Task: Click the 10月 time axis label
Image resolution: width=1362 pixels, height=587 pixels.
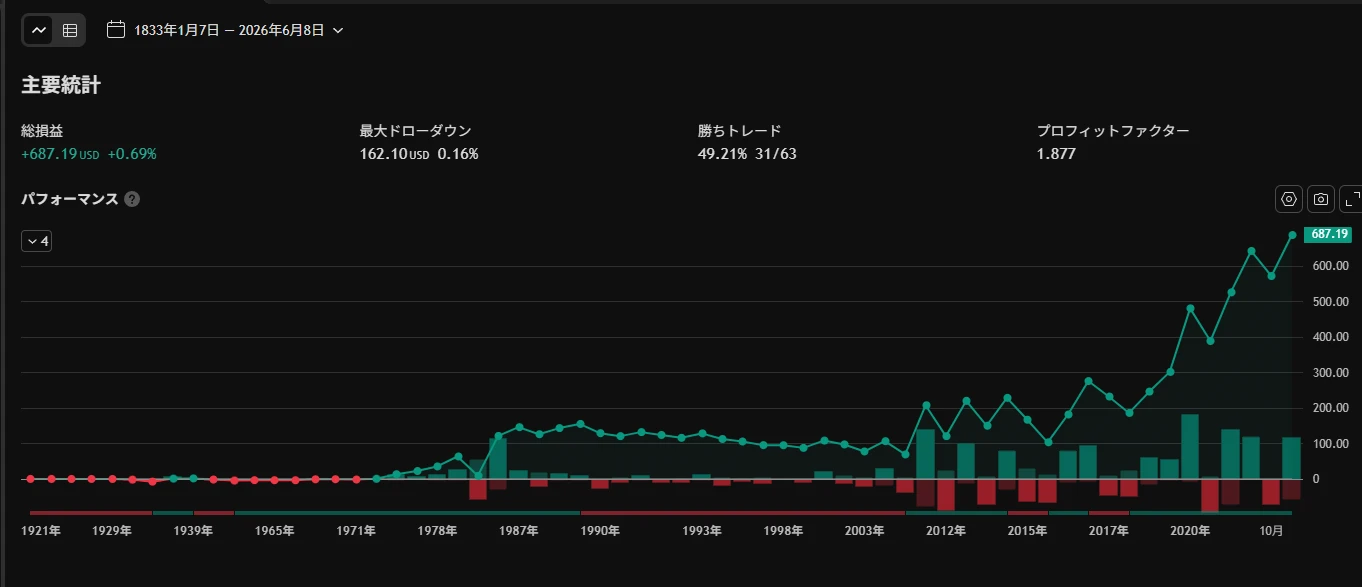Action: click(x=1272, y=531)
